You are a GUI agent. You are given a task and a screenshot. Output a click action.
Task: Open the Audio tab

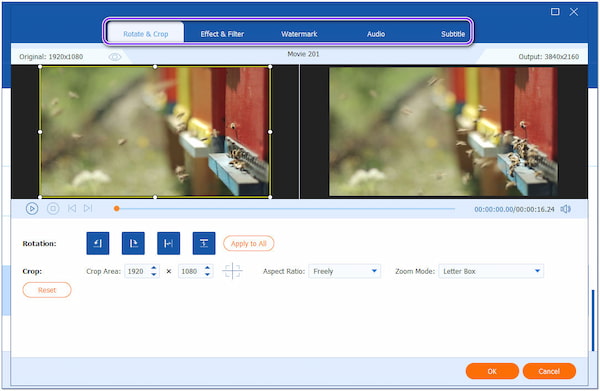376,34
